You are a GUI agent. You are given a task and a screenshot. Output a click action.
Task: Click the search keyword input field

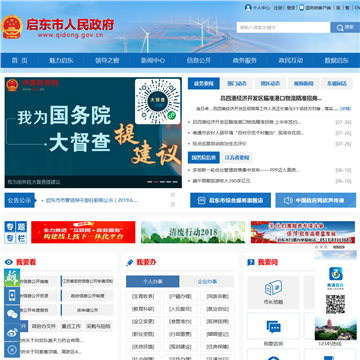(283, 27)
